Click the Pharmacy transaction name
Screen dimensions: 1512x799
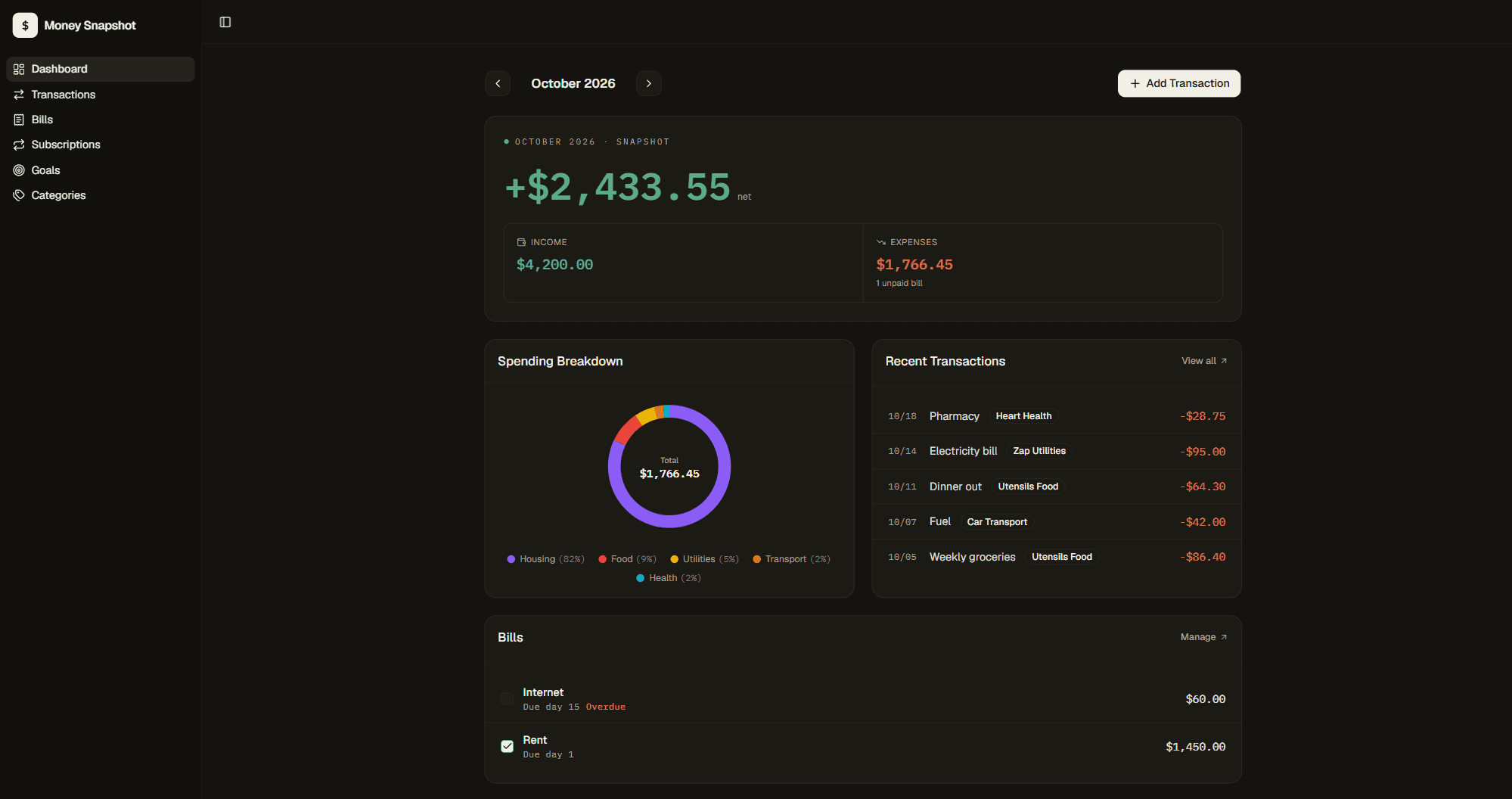point(954,416)
